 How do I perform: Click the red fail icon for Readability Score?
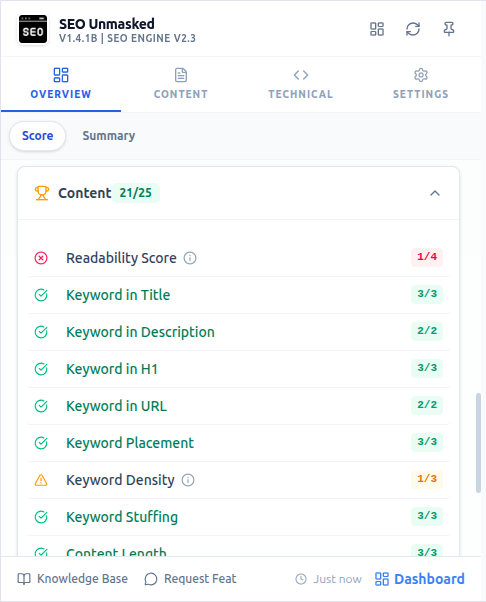[x=41, y=258]
